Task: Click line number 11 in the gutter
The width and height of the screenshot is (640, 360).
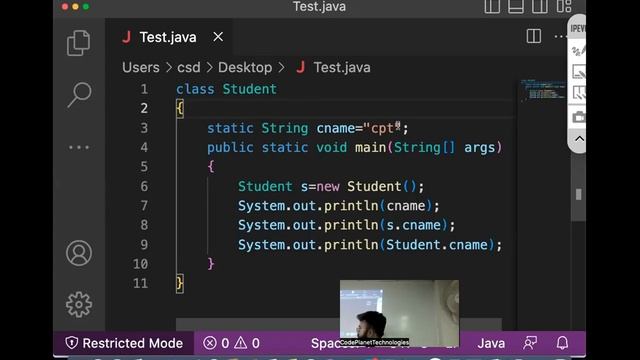Action: pyautogui.click(x=140, y=283)
